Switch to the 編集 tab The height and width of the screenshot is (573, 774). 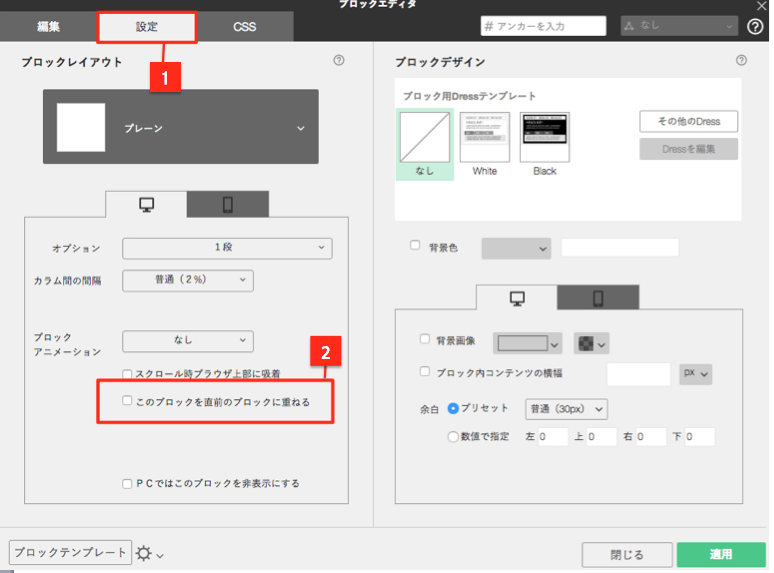tap(48, 27)
